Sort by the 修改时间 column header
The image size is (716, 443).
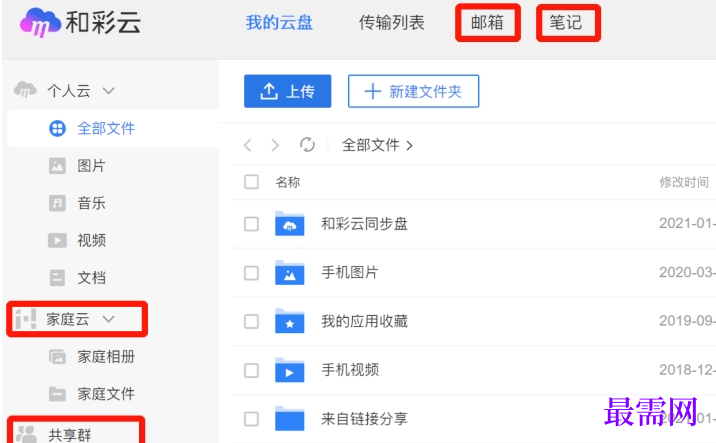coord(684,182)
